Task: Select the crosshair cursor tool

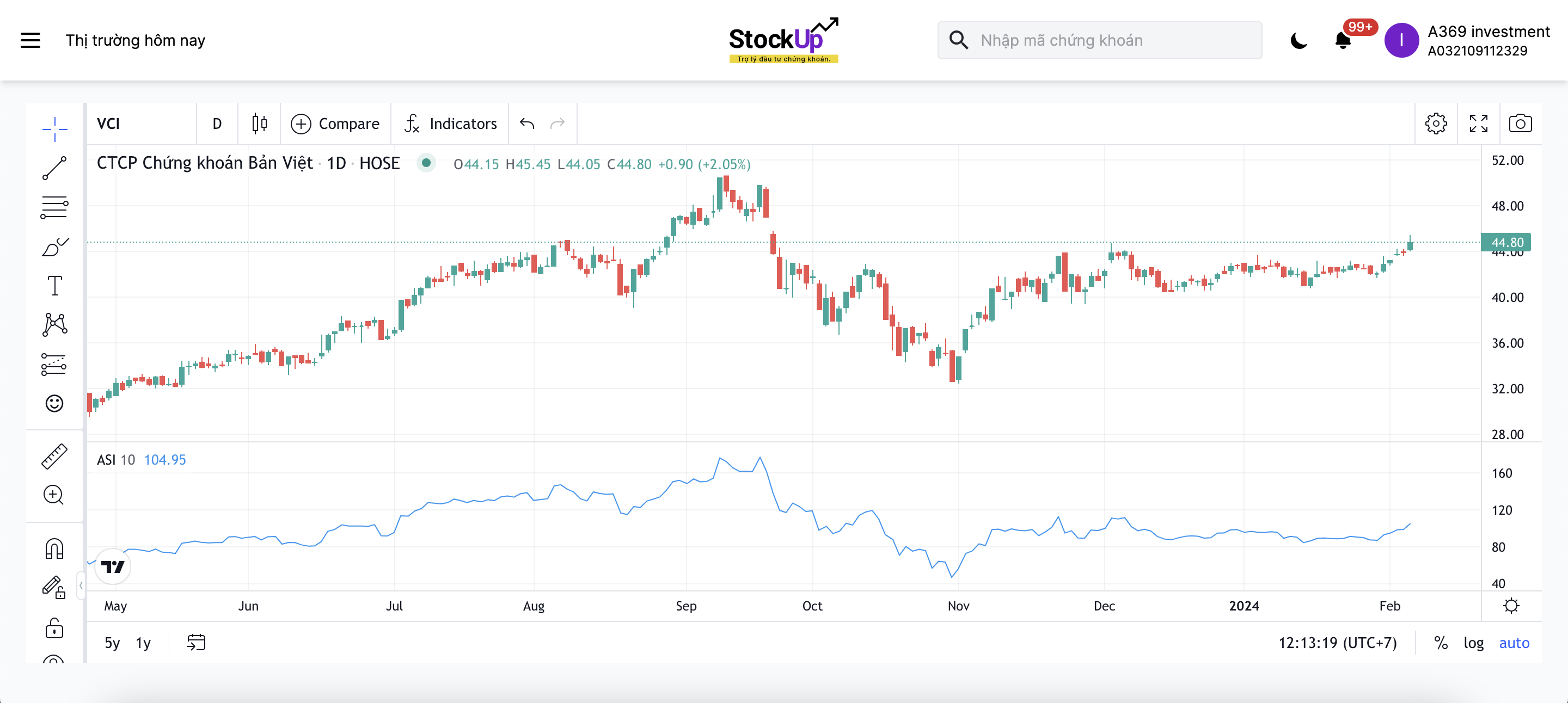Action: (54, 129)
